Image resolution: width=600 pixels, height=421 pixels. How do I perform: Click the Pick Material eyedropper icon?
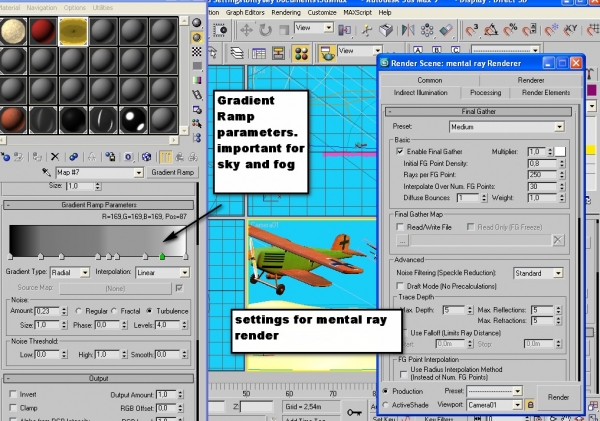[46, 173]
